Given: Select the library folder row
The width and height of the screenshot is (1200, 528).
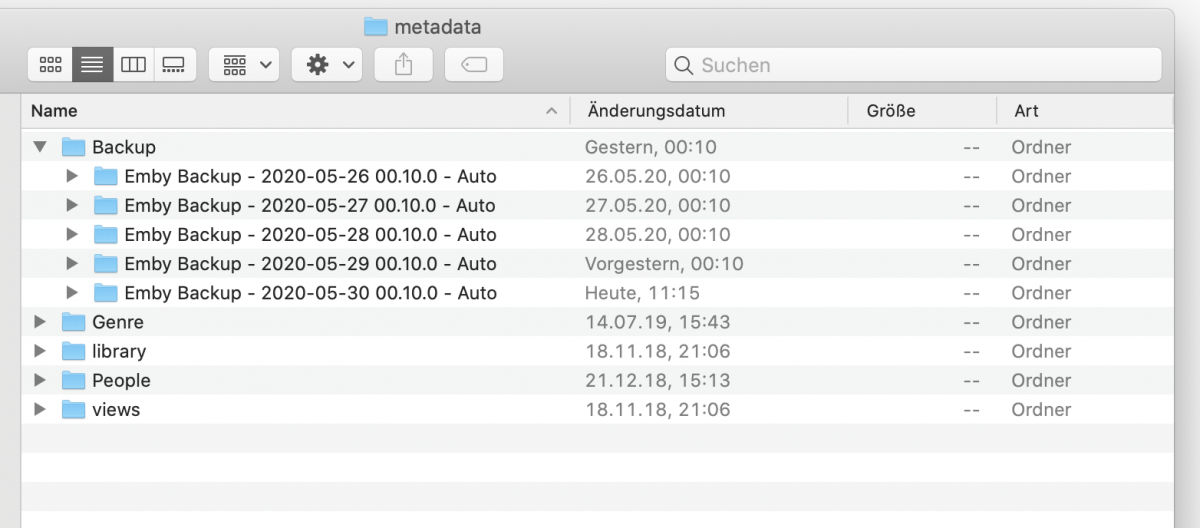Looking at the screenshot, I should (119, 351).
